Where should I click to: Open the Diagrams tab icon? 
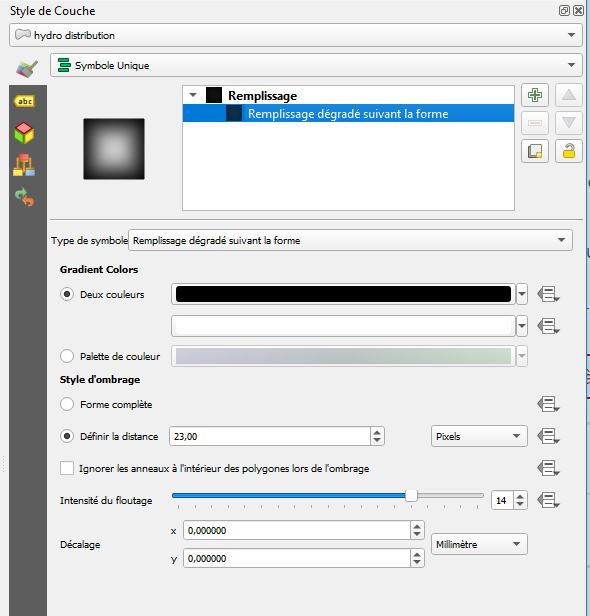tap(24, 165)
